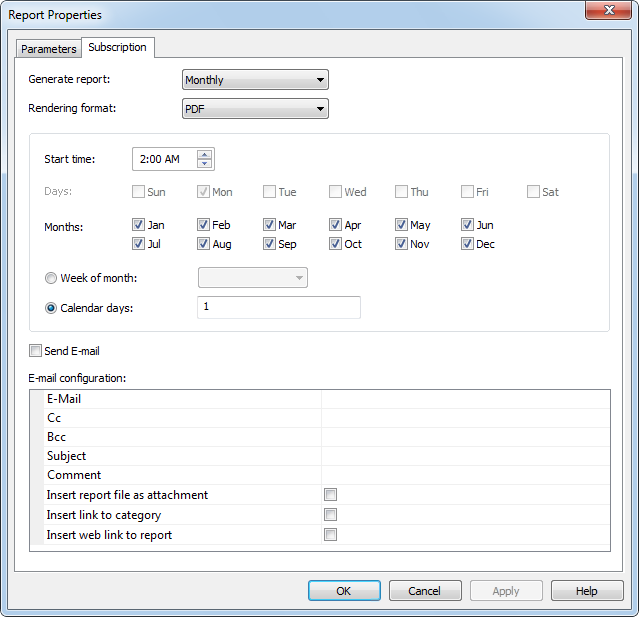Increase start time with up arrow
Screen dimensions: 639x617
[x=204, y=154]
